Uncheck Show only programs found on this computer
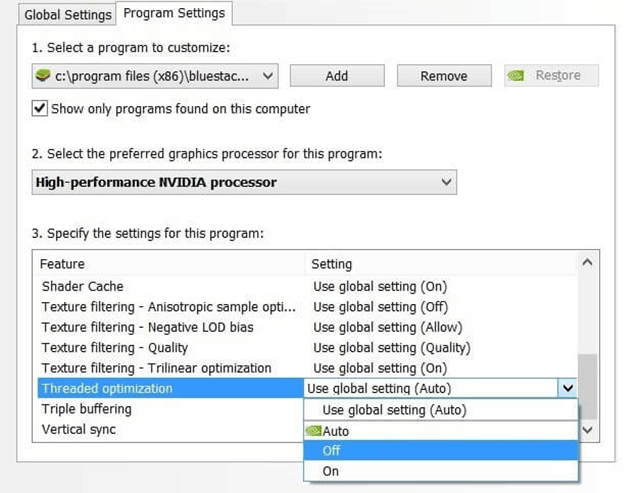This screenshot has width=640, height=493. 40,108
